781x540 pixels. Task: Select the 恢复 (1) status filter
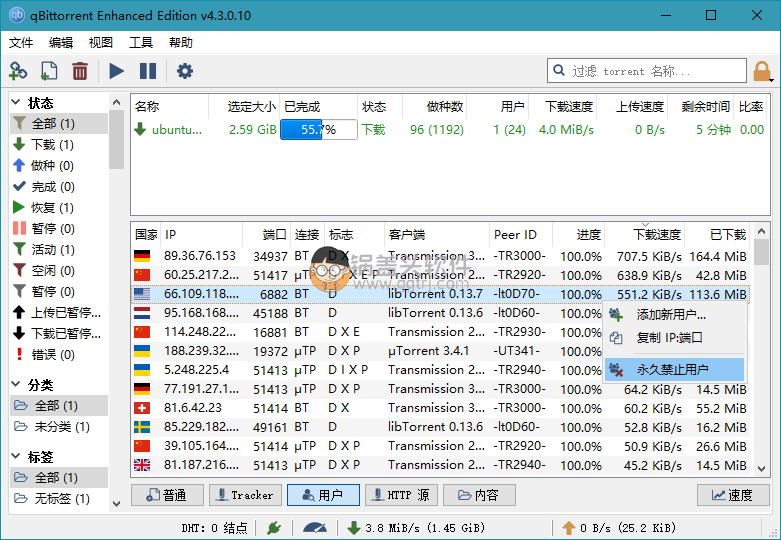point(59,207)
